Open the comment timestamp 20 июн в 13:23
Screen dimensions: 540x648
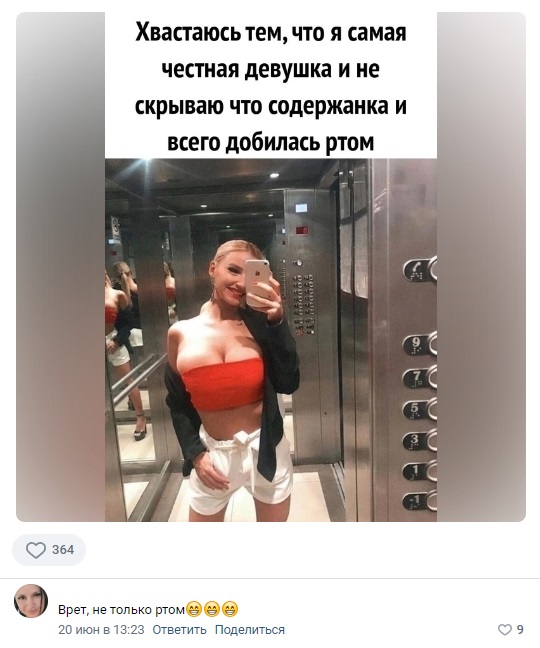[x=101, y=630]
